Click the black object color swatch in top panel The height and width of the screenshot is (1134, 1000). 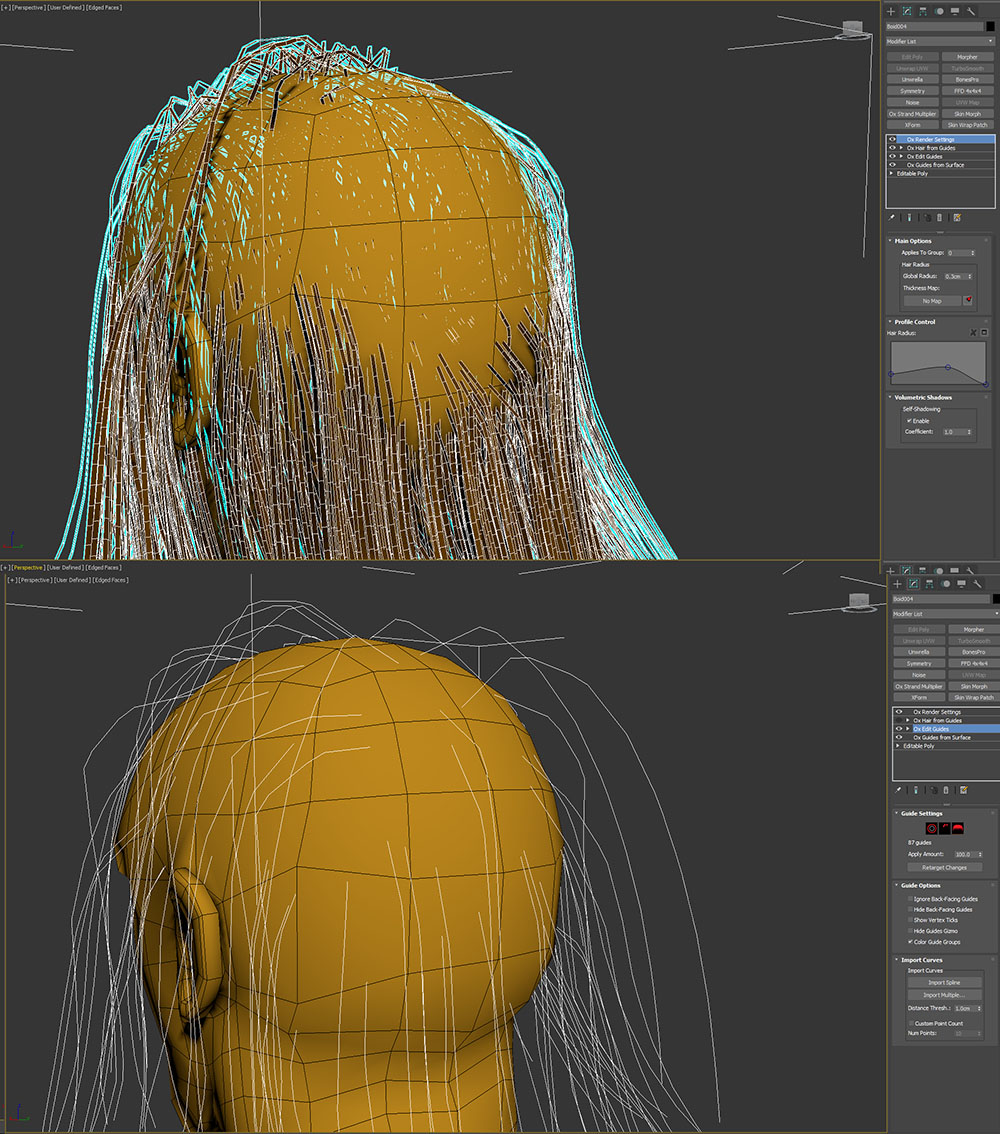(x=990, y=26)
